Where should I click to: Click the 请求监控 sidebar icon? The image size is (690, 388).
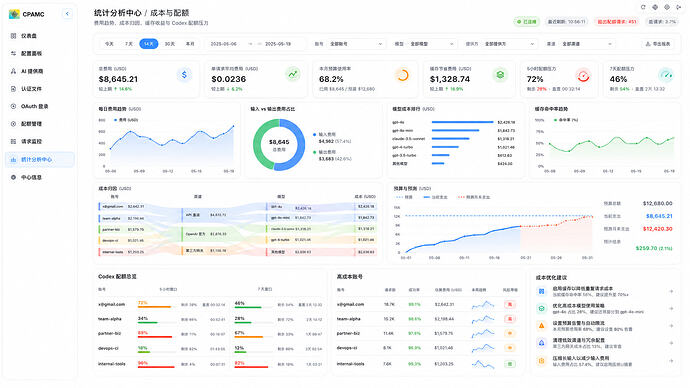pyautogui.click(x=13, y=141)
